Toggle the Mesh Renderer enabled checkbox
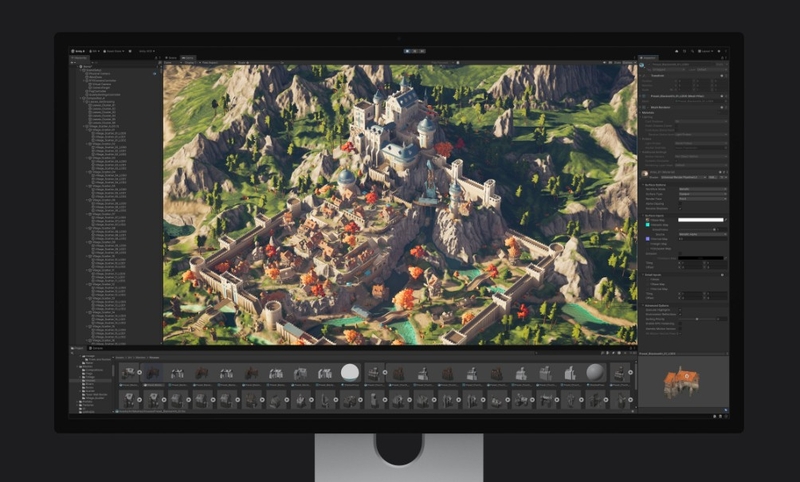The height and width of the screenshot is (482, 800). 648,107
